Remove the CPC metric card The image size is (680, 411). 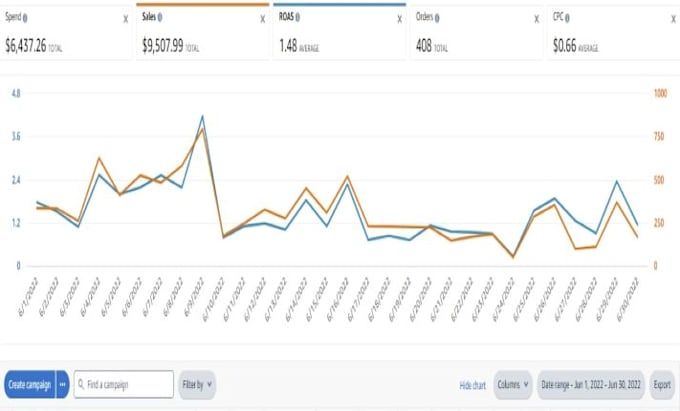coord(674,19)
